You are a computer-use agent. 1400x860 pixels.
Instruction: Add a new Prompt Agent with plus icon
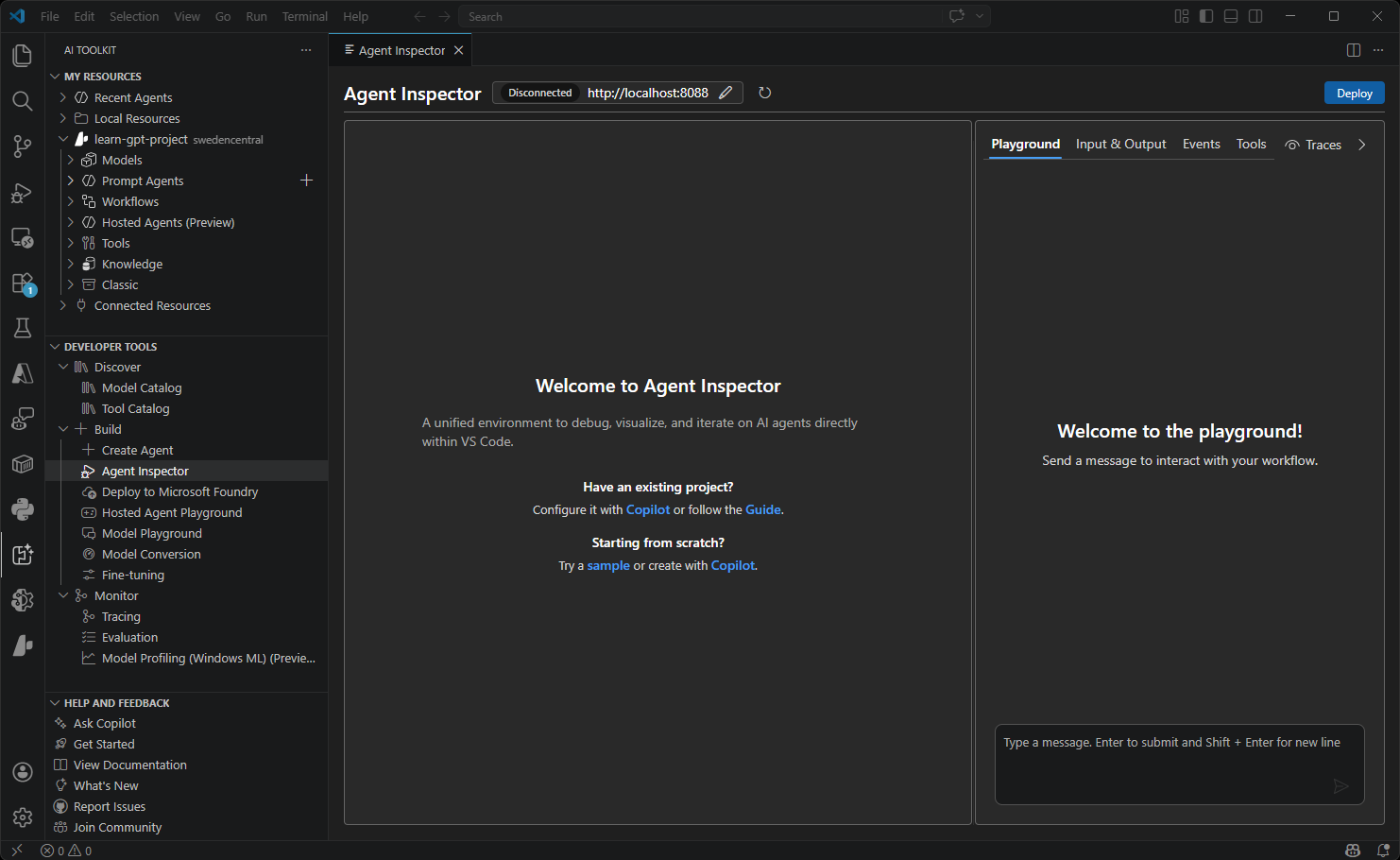coord(306,180)
